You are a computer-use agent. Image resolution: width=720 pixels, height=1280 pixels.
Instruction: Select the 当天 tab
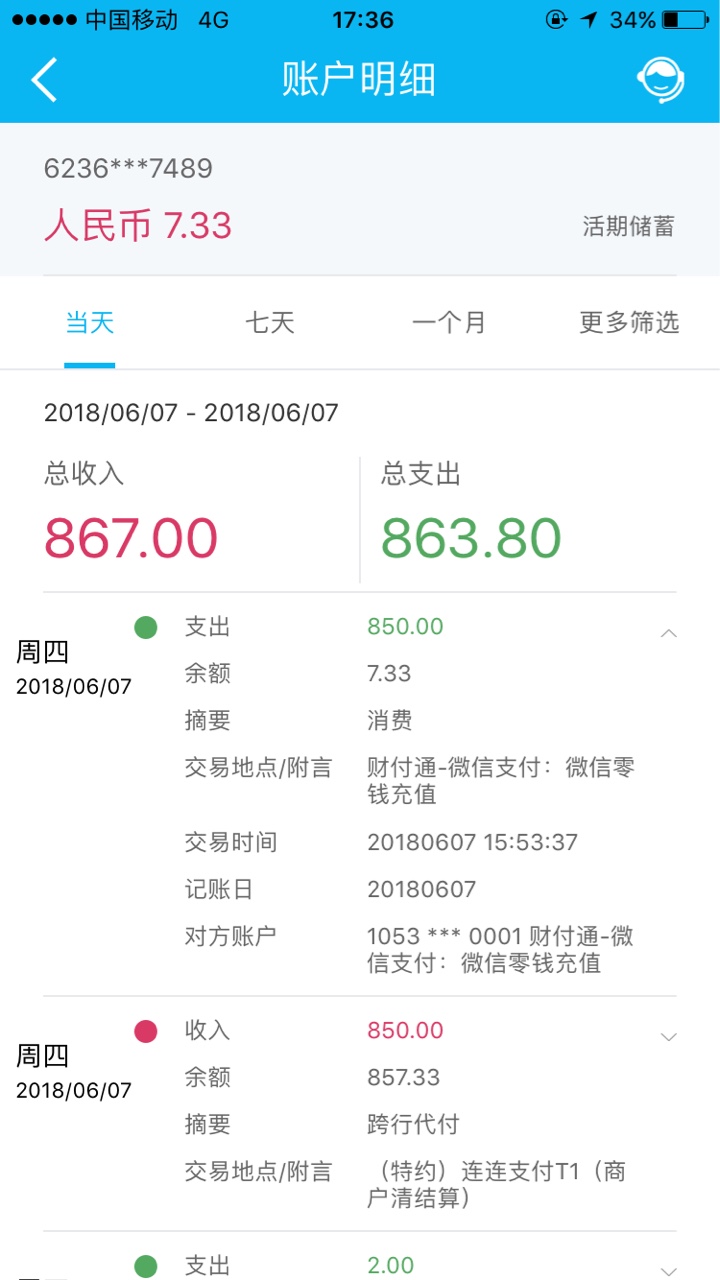[90, 322]
